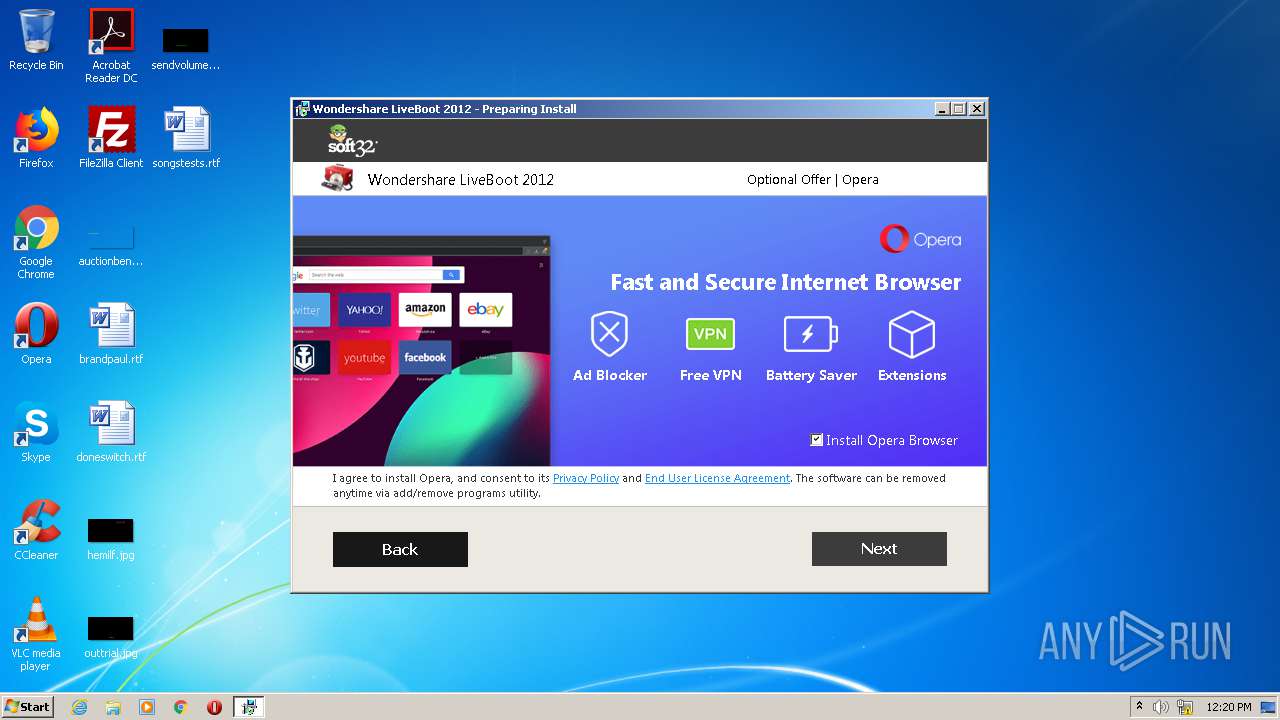
Task: Click the installer title bar icon
Action: click(x=302, y=109)
